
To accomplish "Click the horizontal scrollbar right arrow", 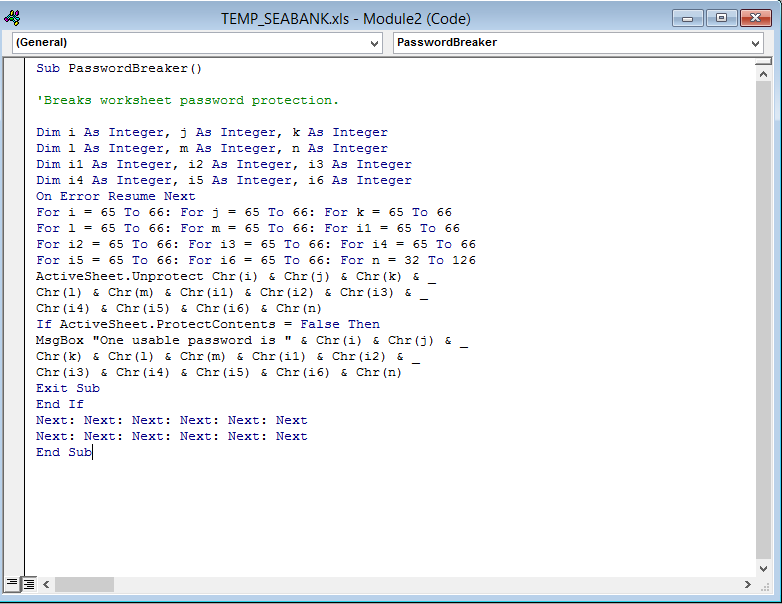I will (x=748, y=584).
